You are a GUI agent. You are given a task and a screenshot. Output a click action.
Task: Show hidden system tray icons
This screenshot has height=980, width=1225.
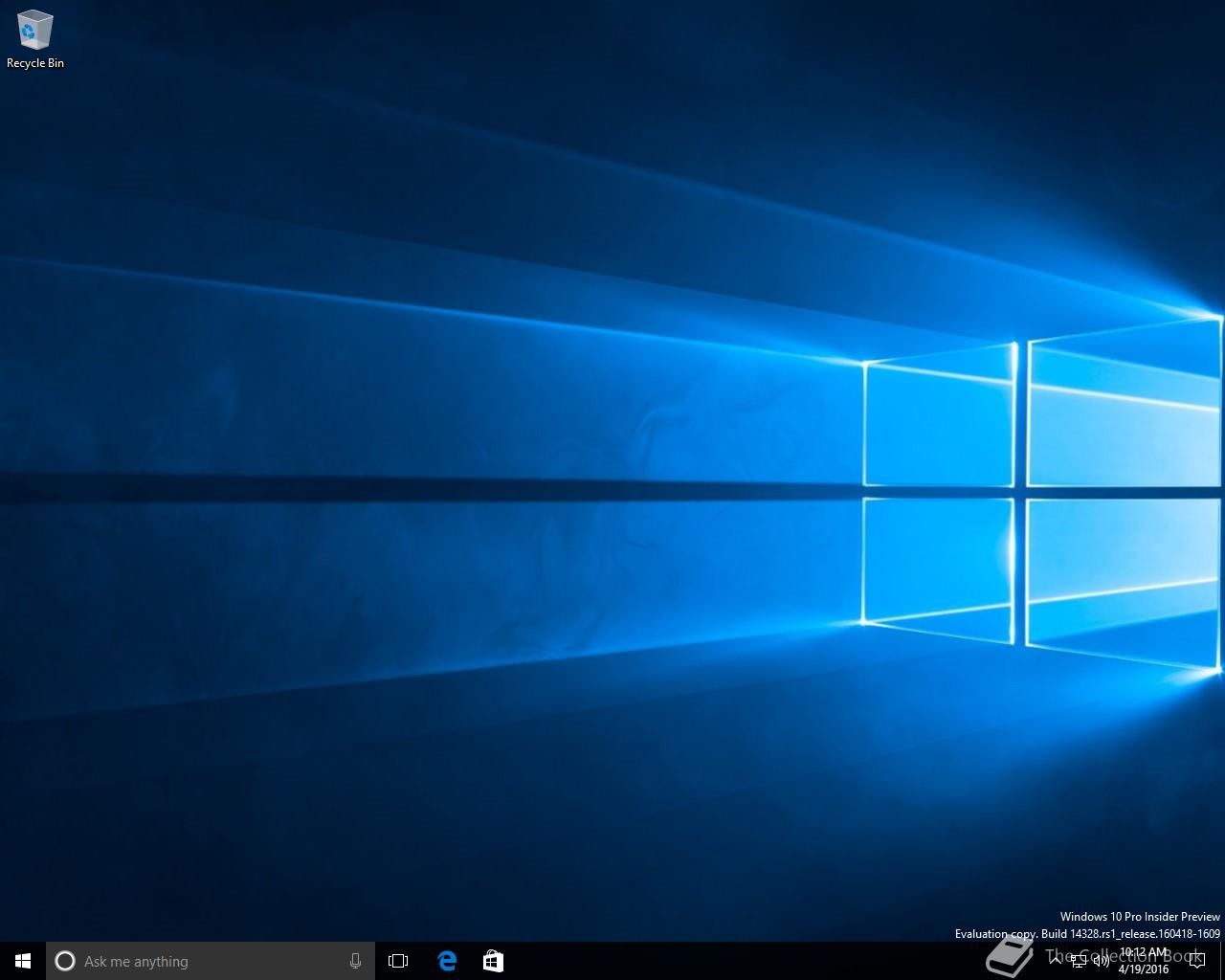pyautogui.click(x=1055, y=961)
